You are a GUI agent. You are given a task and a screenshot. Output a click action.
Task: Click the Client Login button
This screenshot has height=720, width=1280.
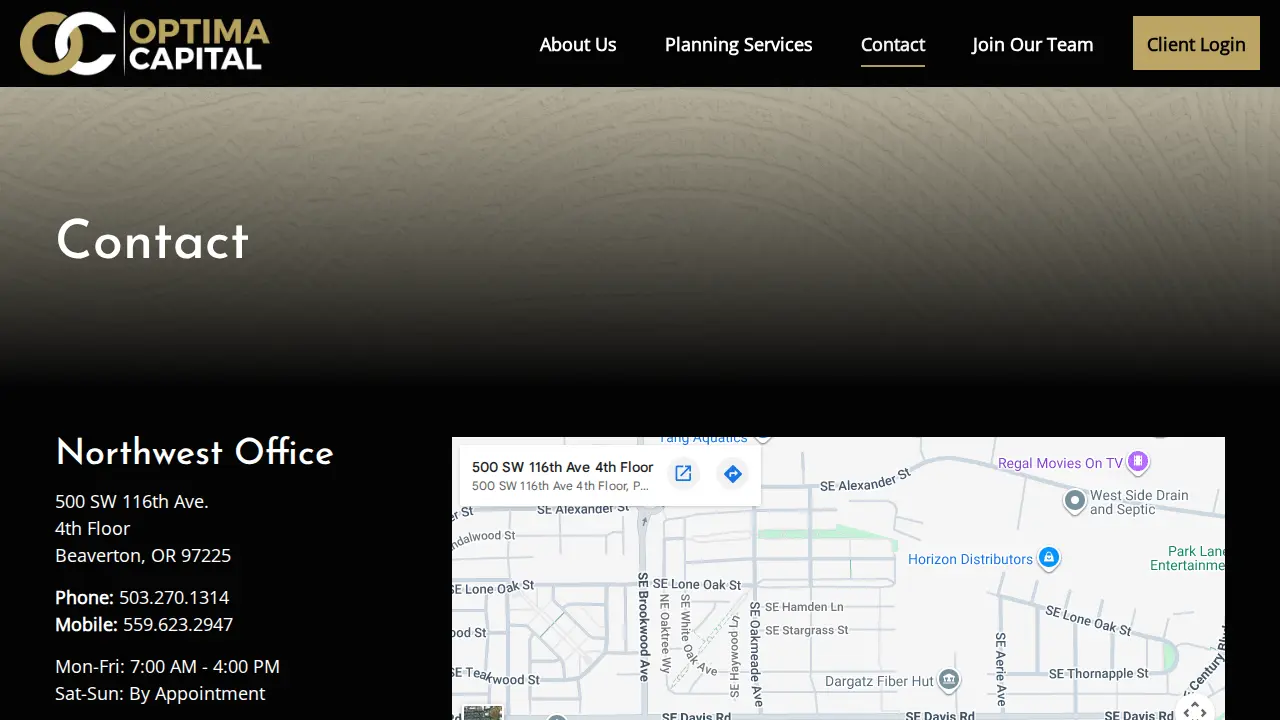tap(1196, 43)
